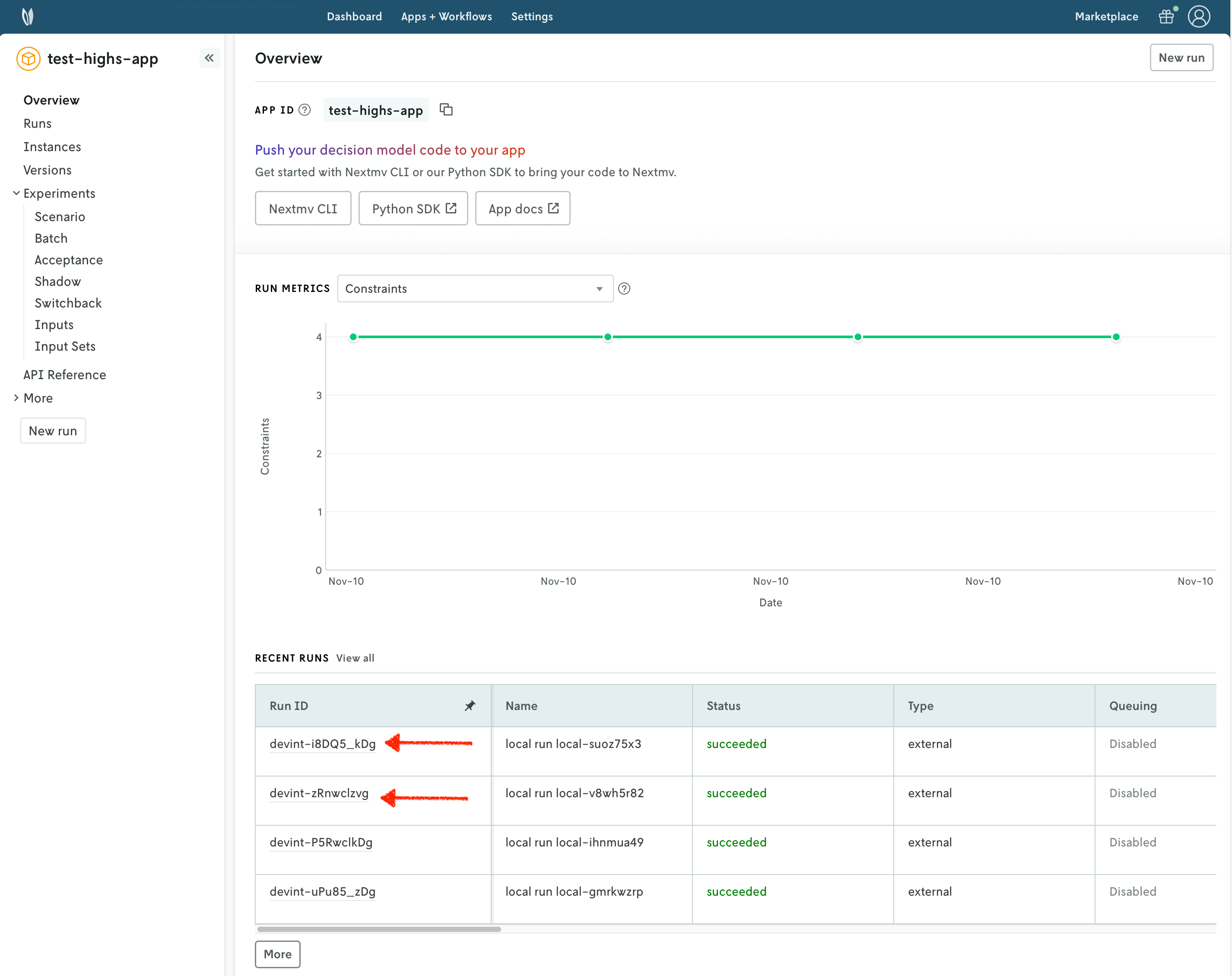Collapse the sidebar with double-chevron icon
This screenshot has height=976, width=1232.
[x=209, y=58]
